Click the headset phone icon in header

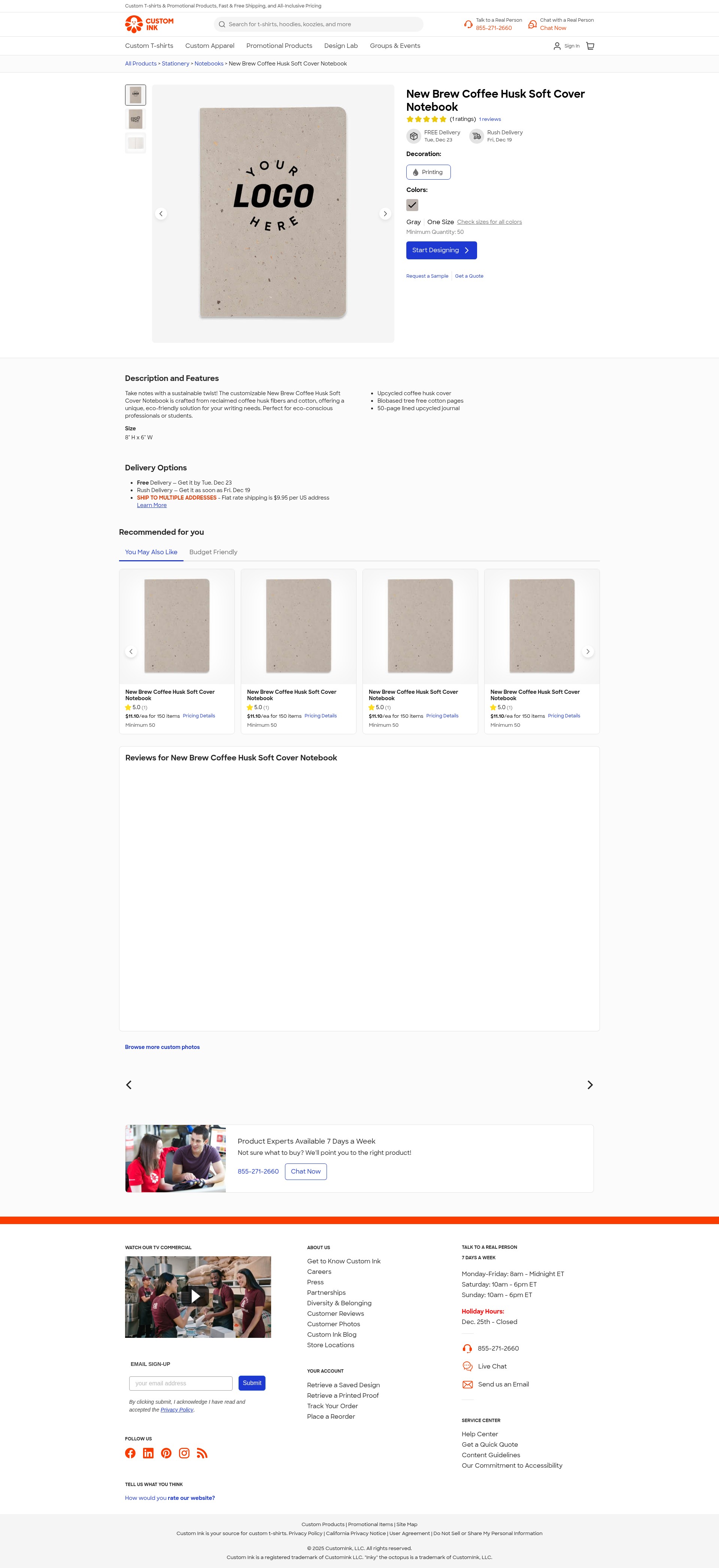point(468,24)
